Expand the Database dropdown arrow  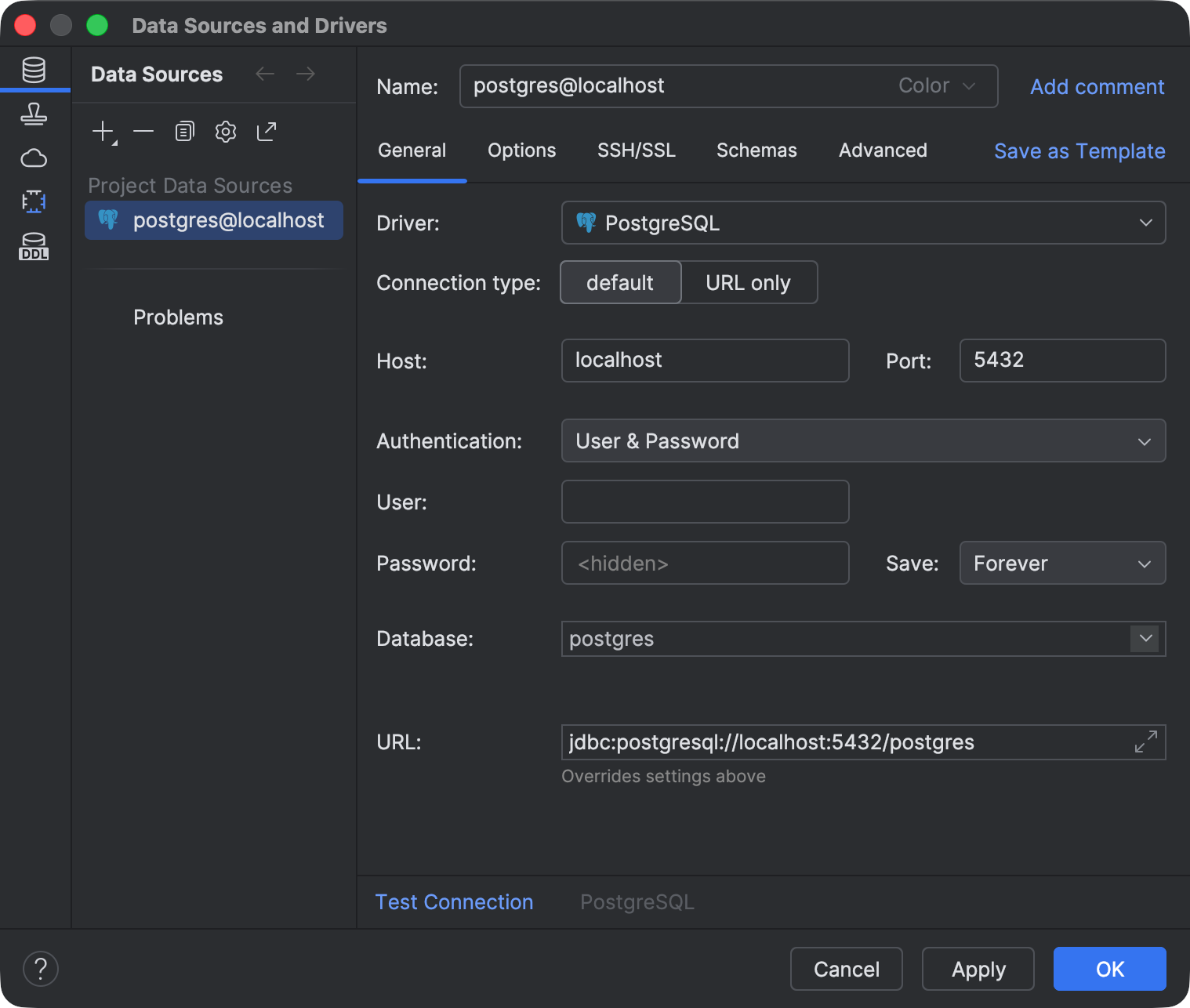point(1146,638)
